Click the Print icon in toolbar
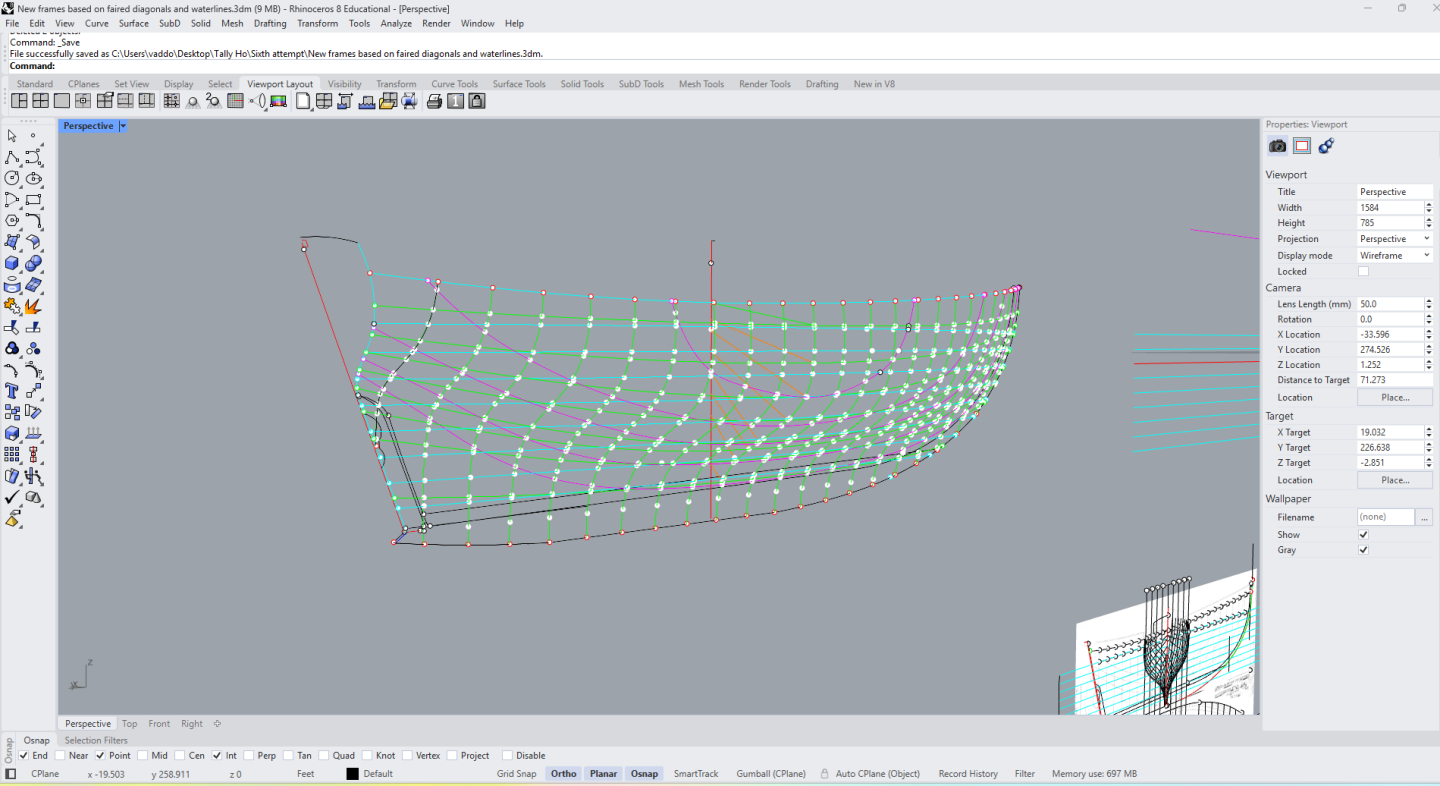Screen dimensions: 1440x786 434,101
